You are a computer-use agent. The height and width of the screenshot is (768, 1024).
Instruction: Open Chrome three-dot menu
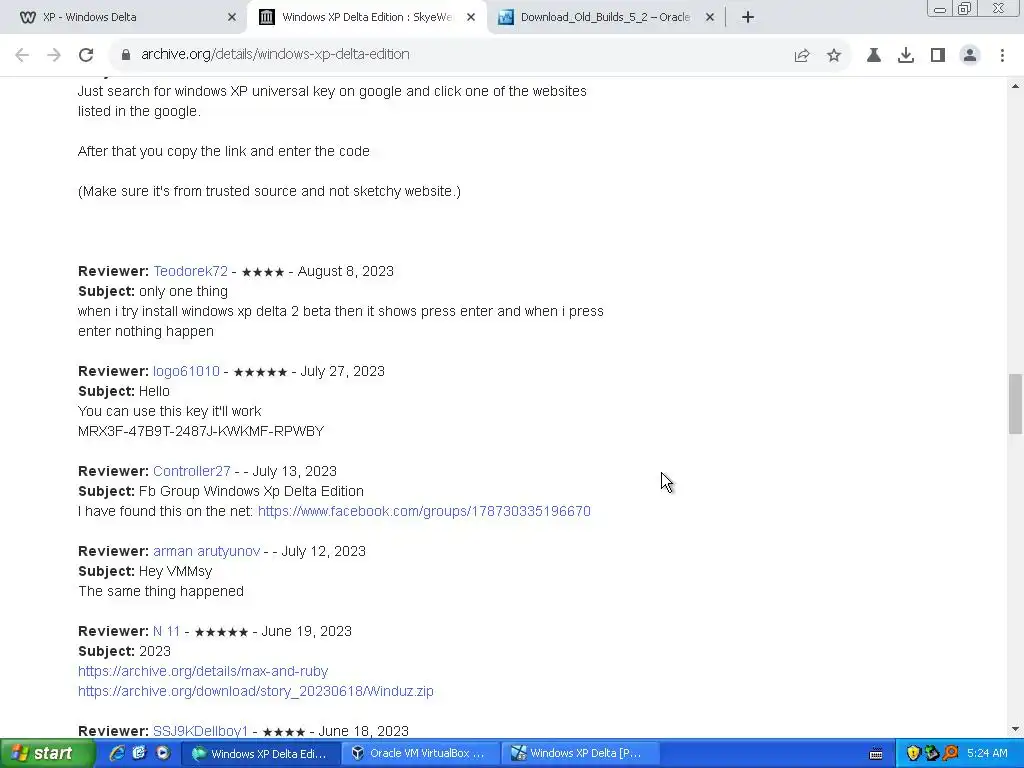(x=1002, y=55)
